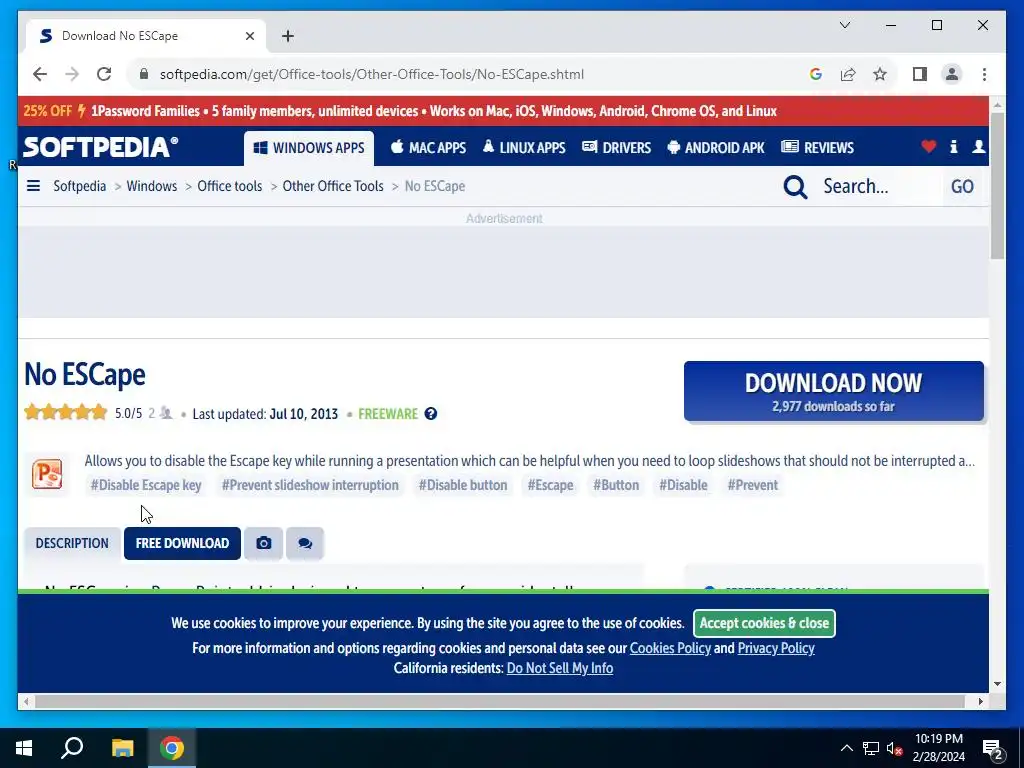The image size is (1024, 768).
Task: Go back to the previous page
Action: click(x=40, y=74)
